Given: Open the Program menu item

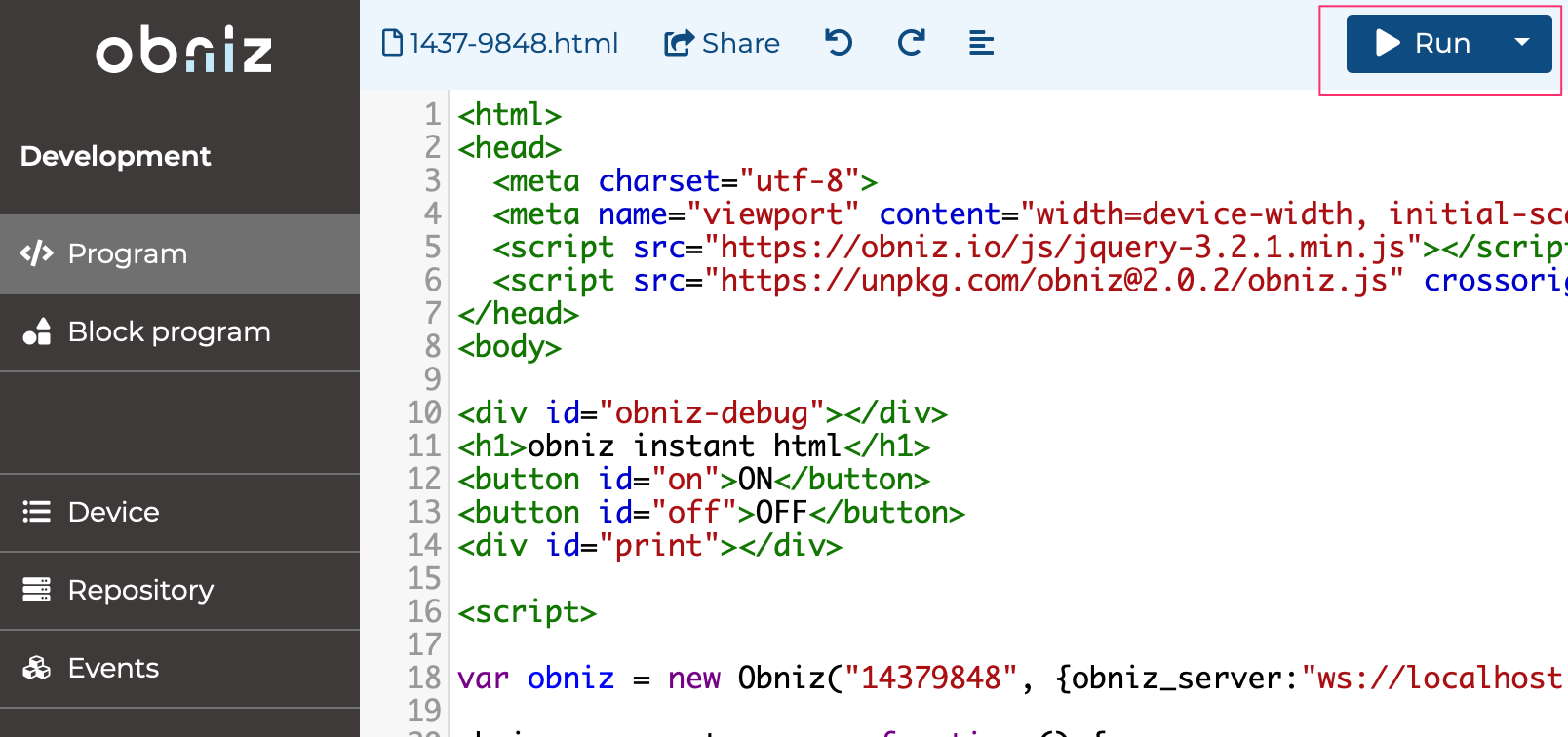Looking at the screenshot, I should tap(127, 253).
